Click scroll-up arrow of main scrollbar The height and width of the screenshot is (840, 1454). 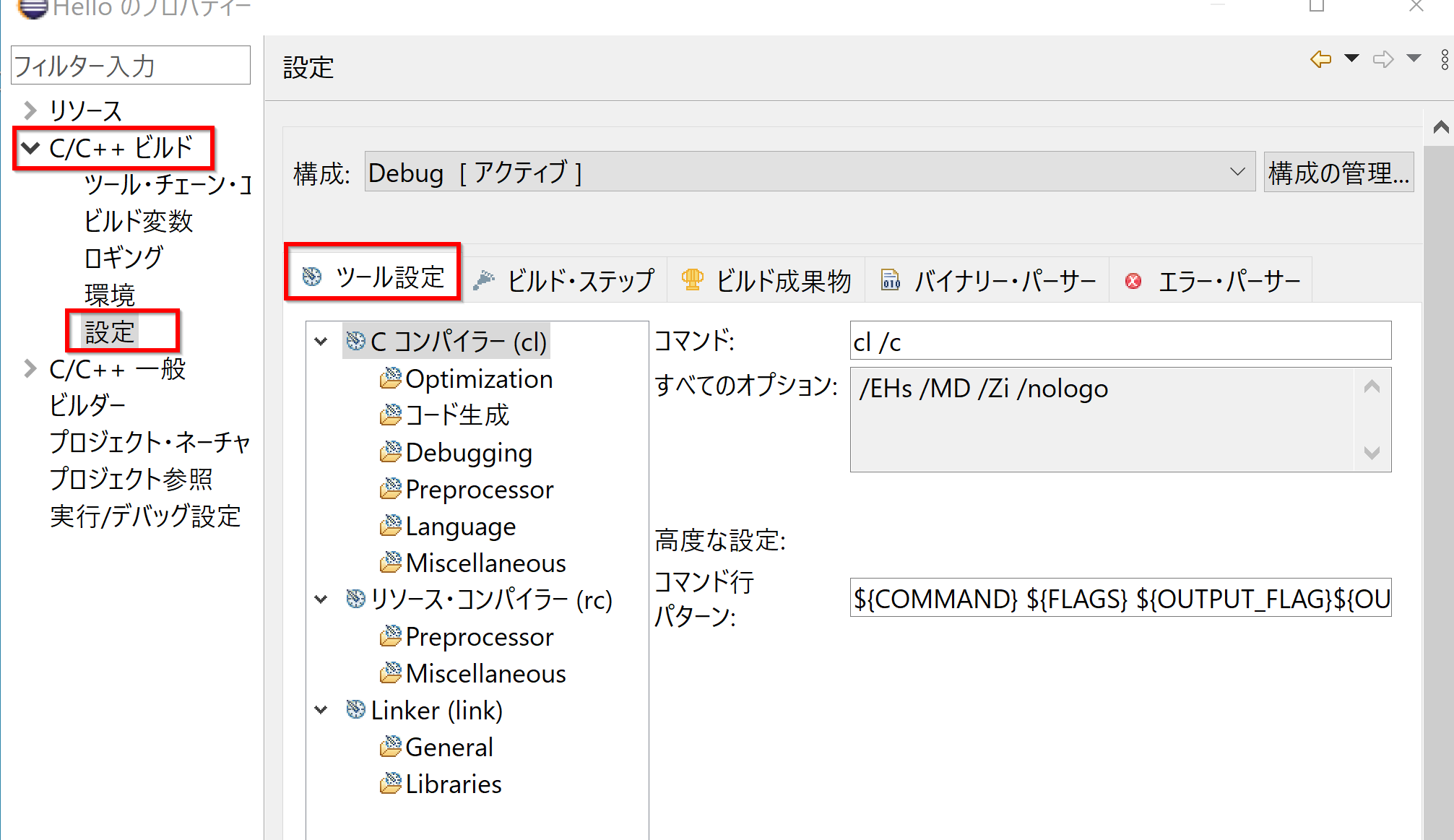(x=1440, y=128)
